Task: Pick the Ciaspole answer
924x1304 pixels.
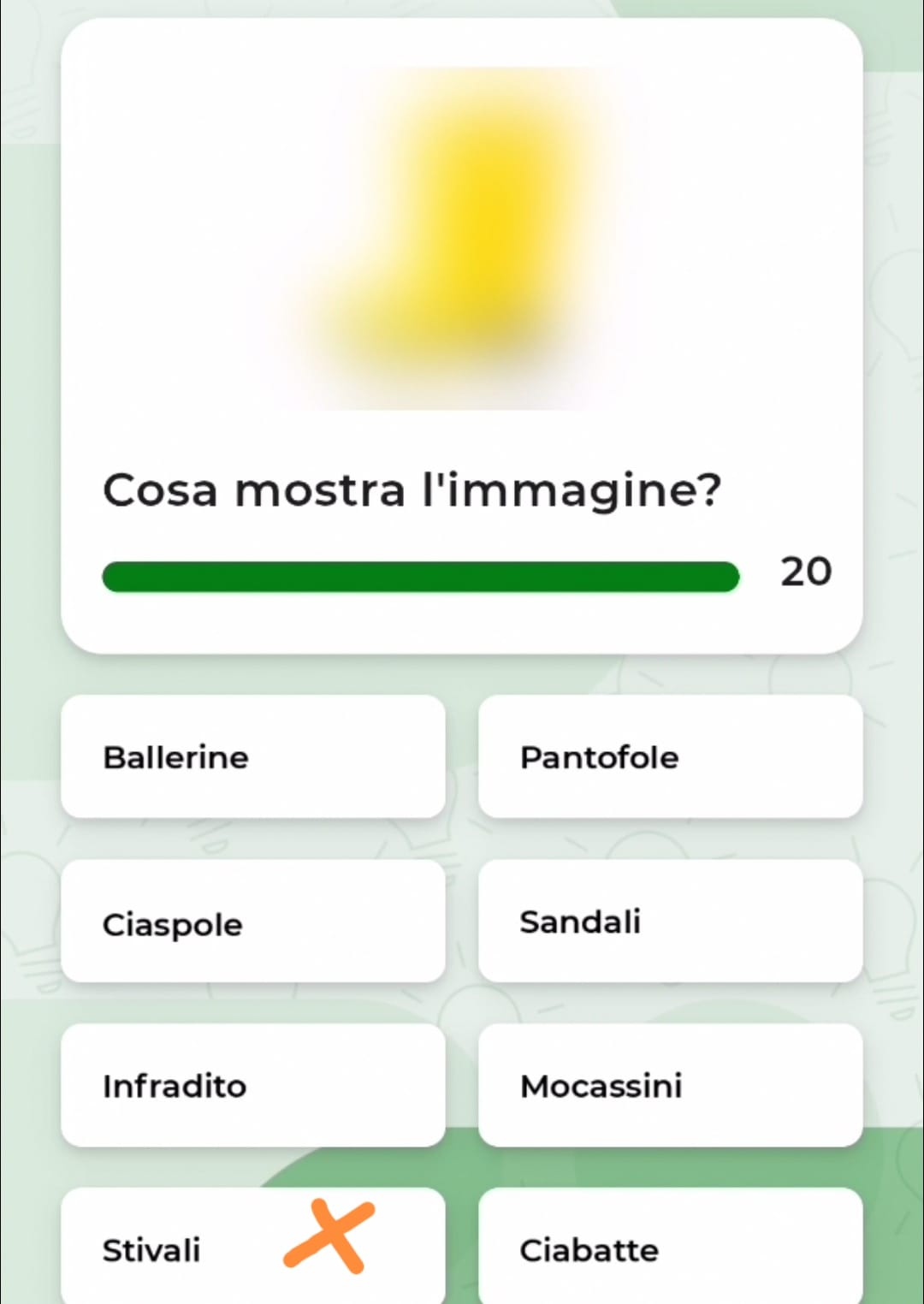Action: click(252, 922)
